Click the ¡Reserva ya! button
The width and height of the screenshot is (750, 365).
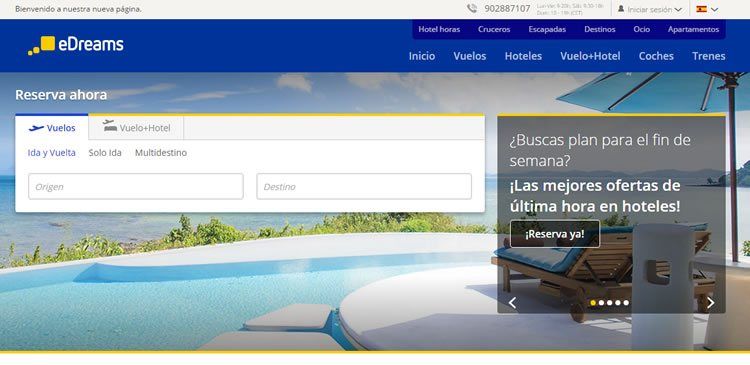(555, 234)
